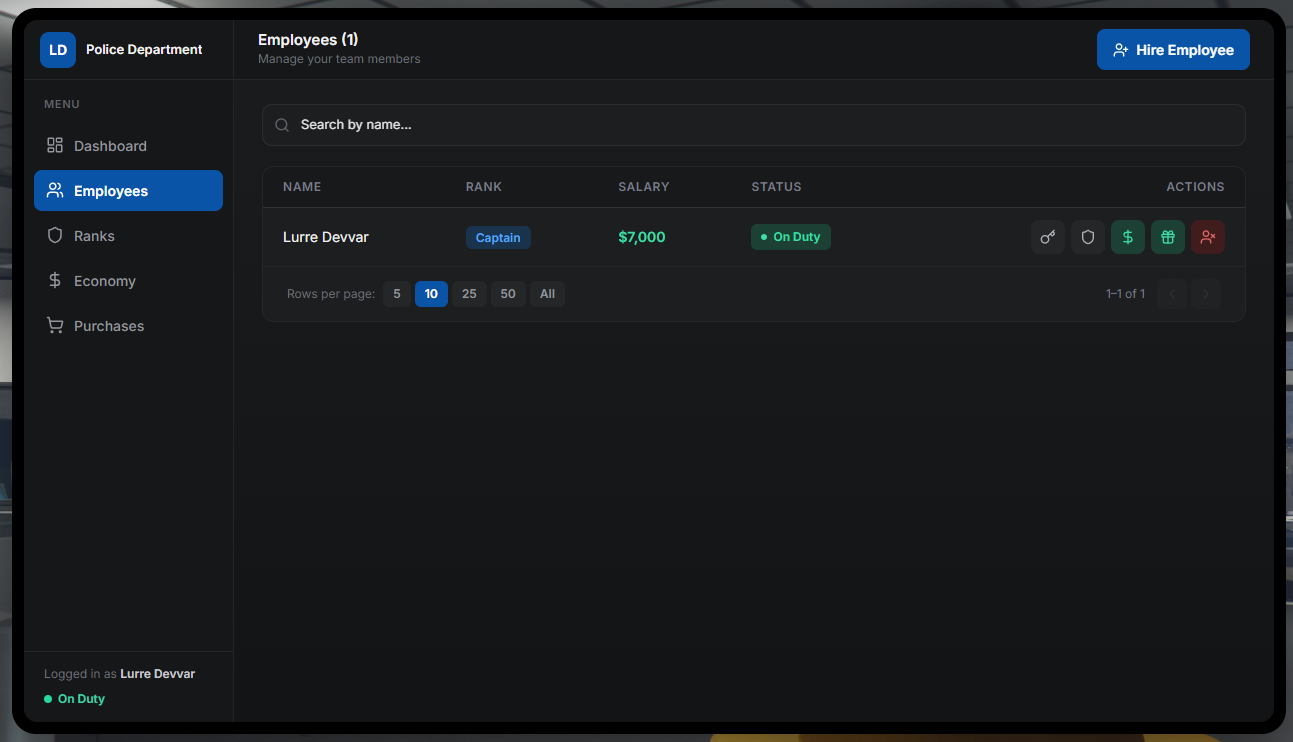Click the On Duty status badge in table
This screenshot has height=742, width=1293.
coord(790,237)
